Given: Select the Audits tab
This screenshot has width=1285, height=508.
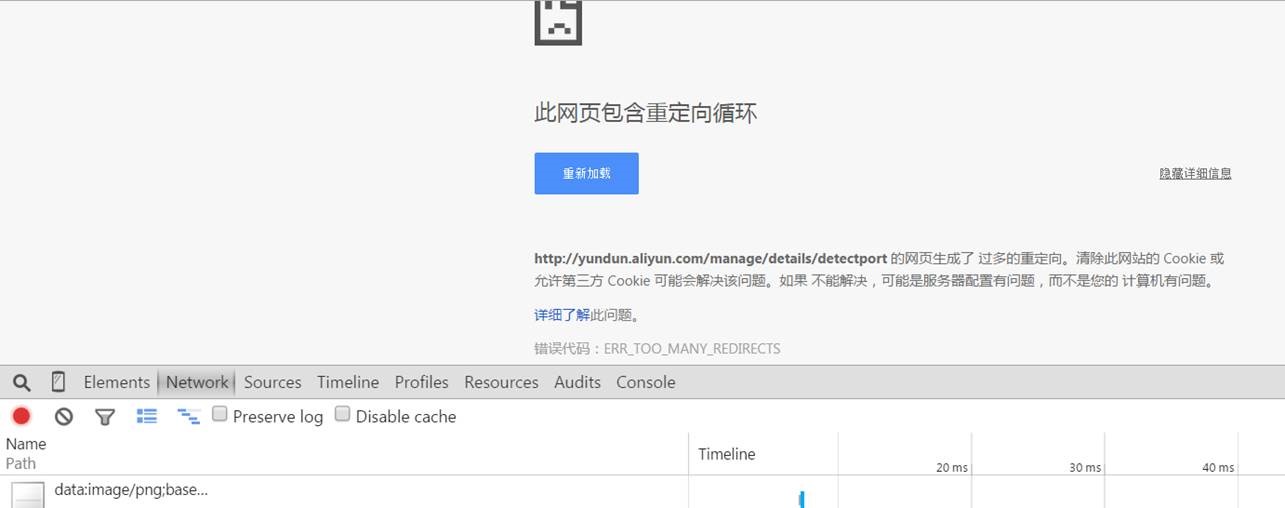Looking at the screenshot, I should [577, 382].
